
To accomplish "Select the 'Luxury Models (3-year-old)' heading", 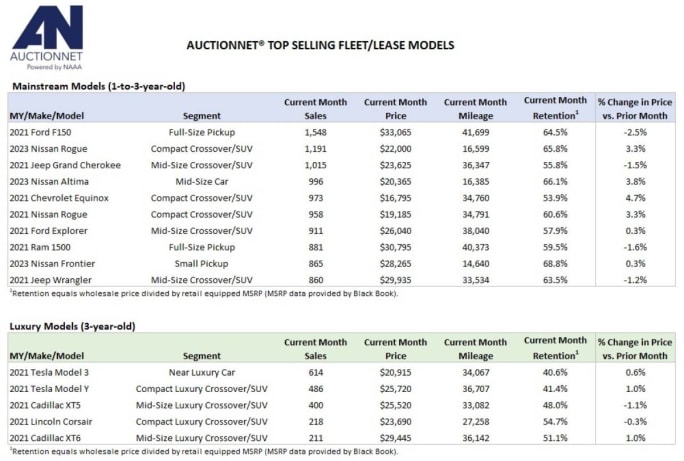I will point(72,326).
